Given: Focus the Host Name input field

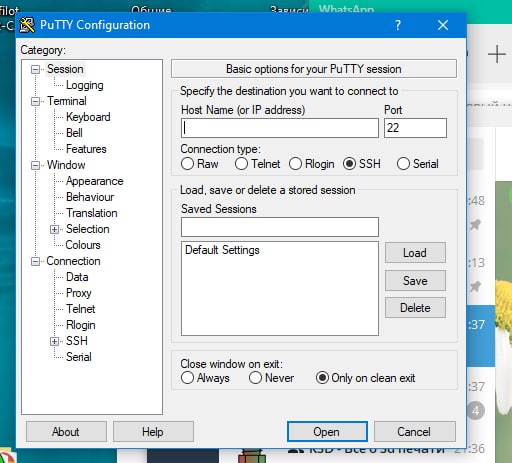Looking at the screenshot, I should pos(280,128).
